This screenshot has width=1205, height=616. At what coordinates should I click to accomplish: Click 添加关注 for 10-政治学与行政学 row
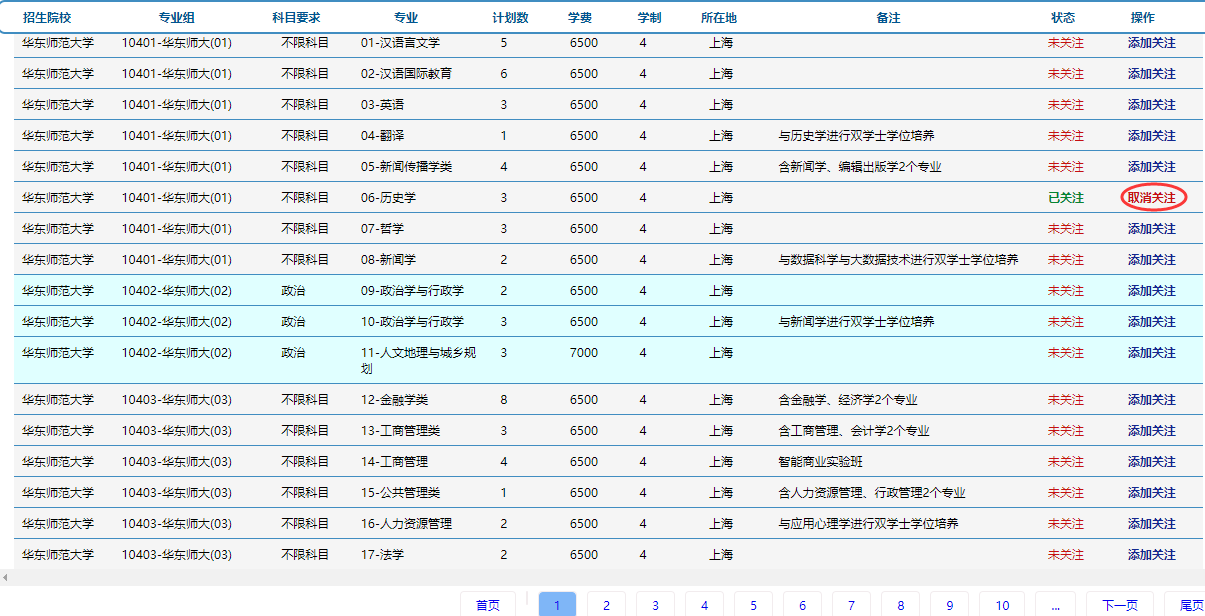[1151, 322]
